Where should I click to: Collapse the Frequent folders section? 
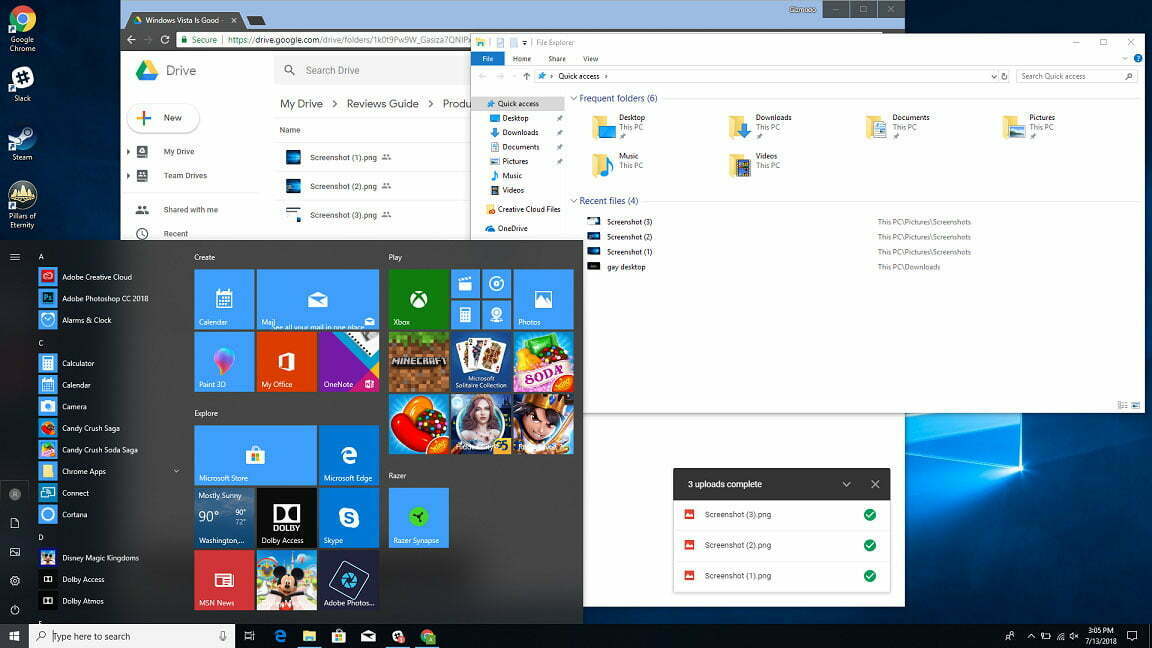pos(574,98)
